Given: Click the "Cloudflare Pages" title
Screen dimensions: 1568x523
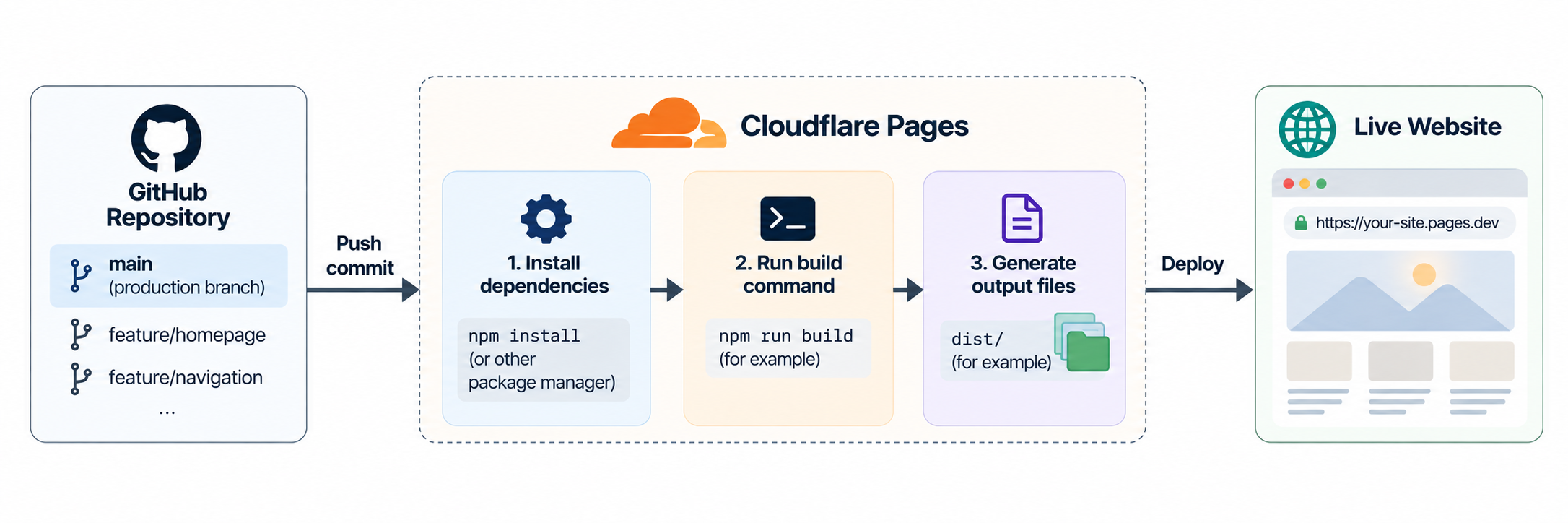Looking at the screenshot, I should 855,126.
